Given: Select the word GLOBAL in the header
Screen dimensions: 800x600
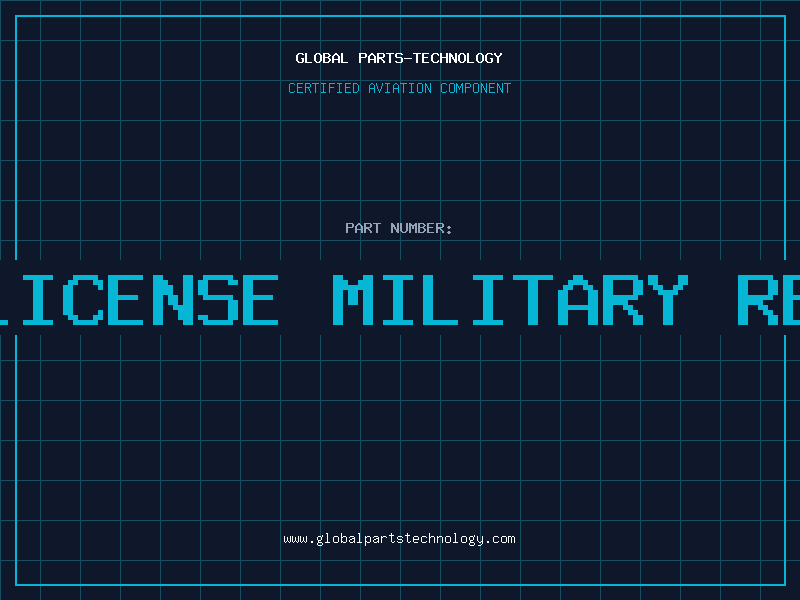Looking at the screenshot, I should pyautogui.click(x=321, y=58).
